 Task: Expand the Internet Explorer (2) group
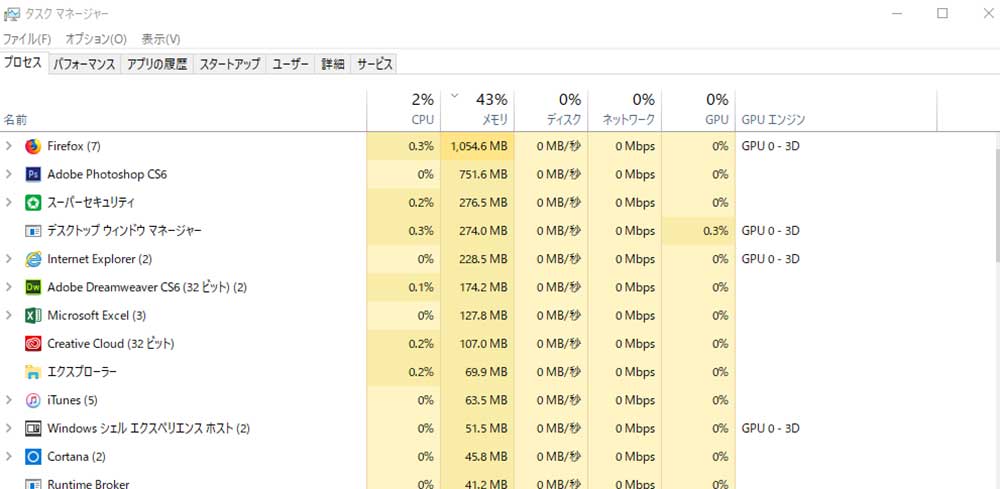point(8,259)
